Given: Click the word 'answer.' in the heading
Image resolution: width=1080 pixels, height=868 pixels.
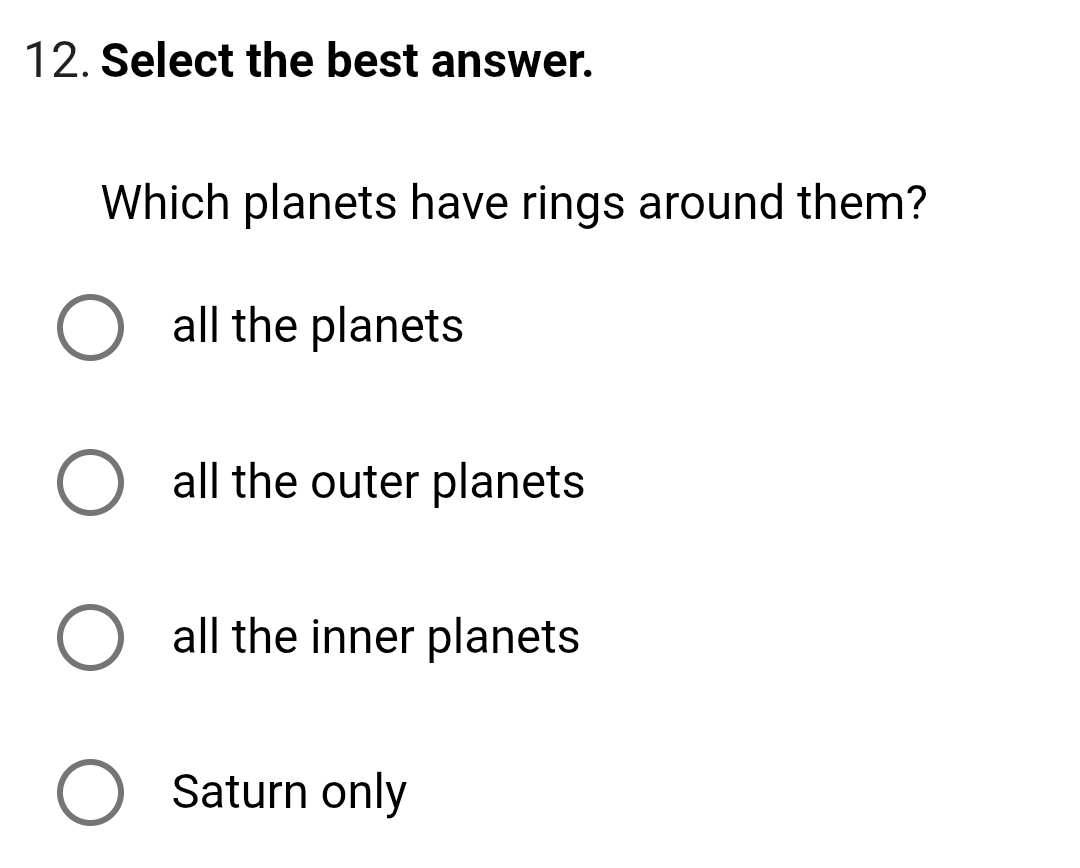Looking at the screenshot, I should [512, 62].
